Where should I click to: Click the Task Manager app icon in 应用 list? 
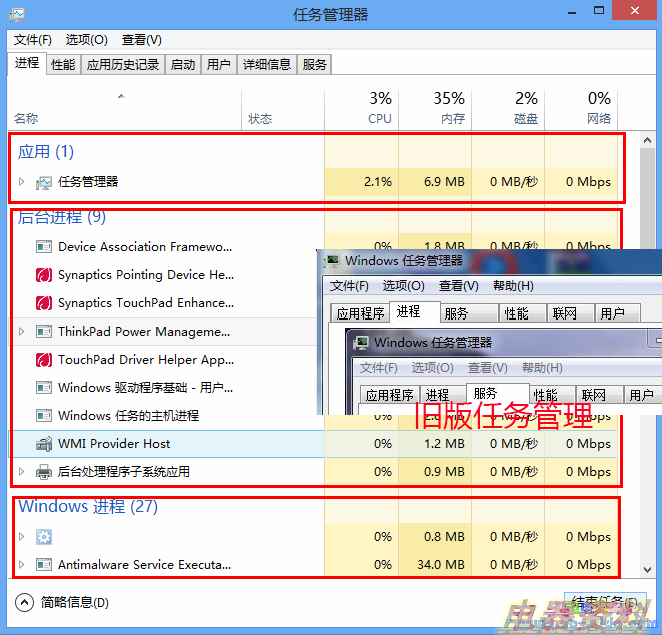point(43,182)
